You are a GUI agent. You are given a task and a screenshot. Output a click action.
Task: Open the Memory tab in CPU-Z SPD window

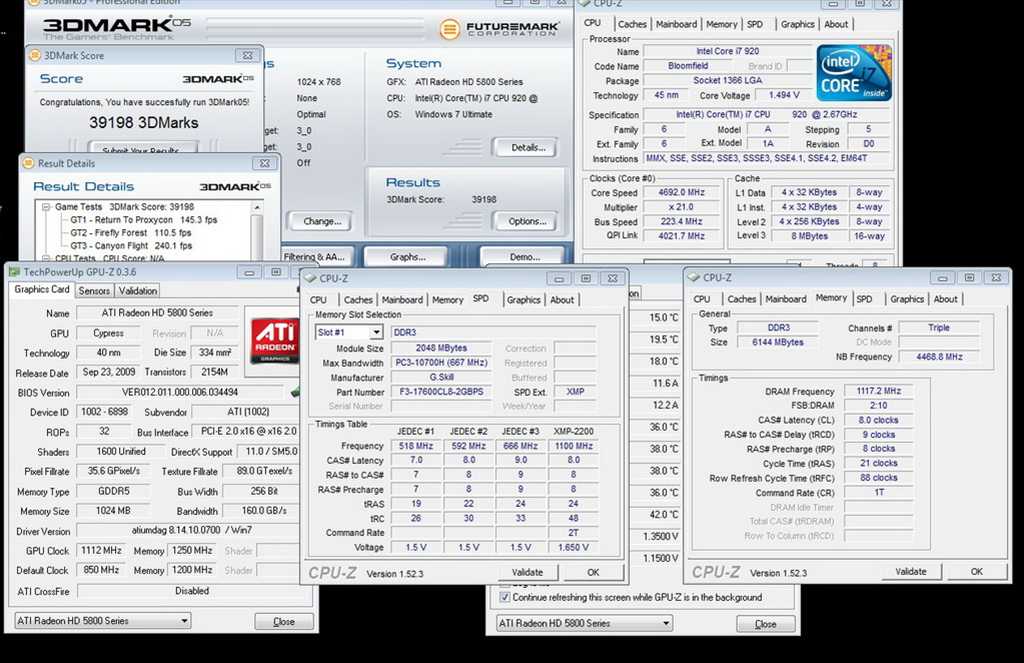point(447,300)
